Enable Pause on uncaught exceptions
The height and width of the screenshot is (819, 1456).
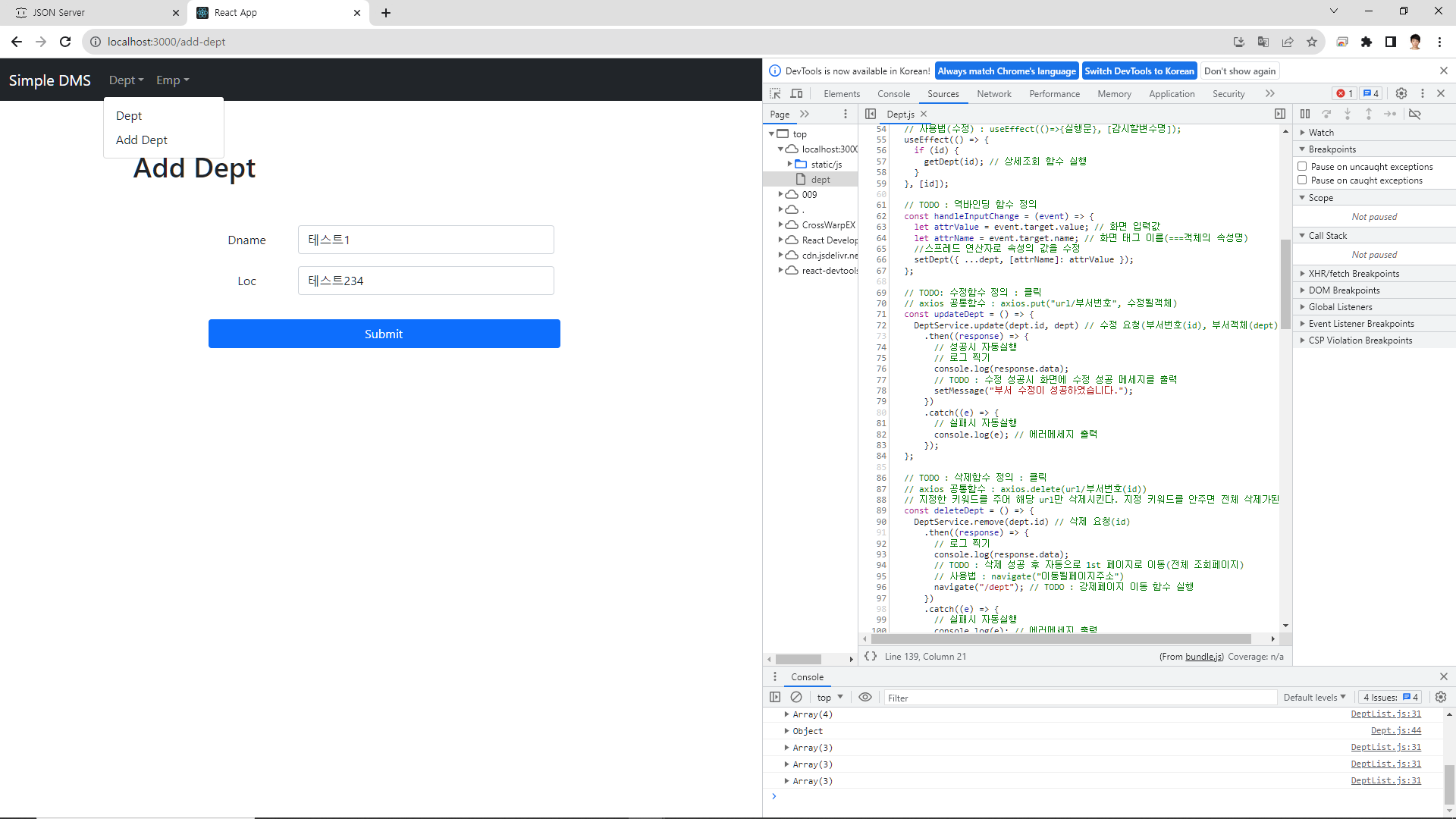point(1302,166)
